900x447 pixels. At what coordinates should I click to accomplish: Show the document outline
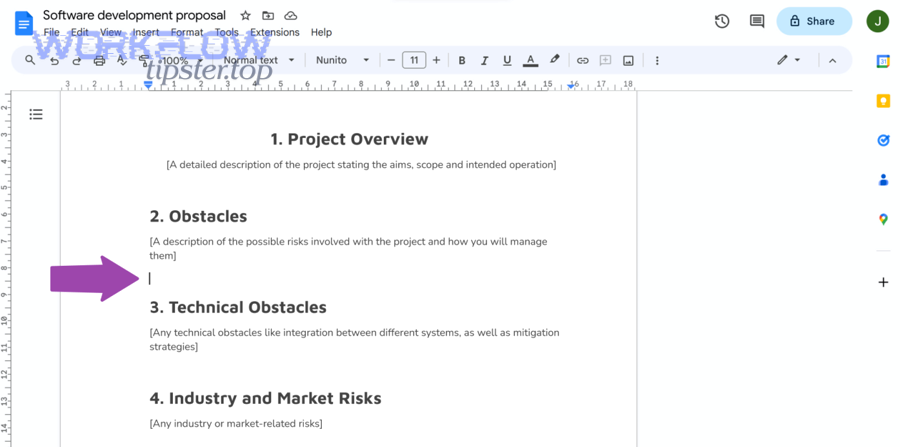click(x=36, y=114)
